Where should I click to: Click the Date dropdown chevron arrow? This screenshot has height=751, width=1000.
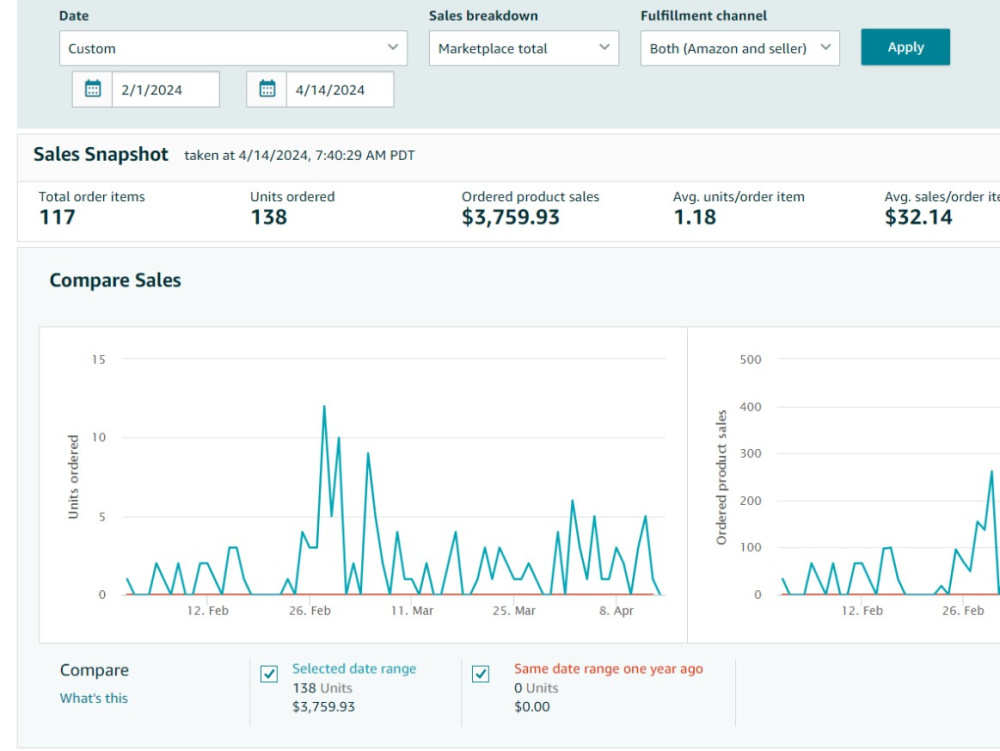click(x=393, y=47)
